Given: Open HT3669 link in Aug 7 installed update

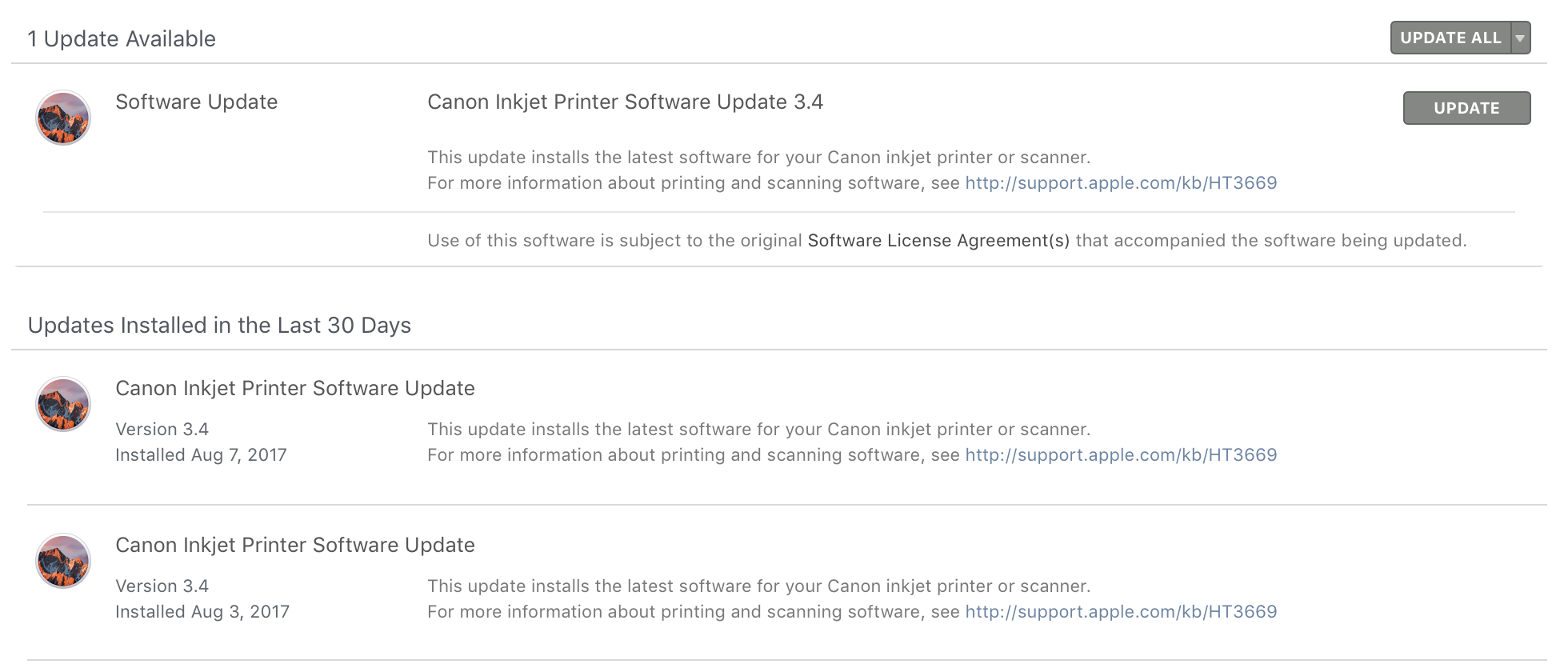Looking at the screenshot, I should click(1121, 455).
